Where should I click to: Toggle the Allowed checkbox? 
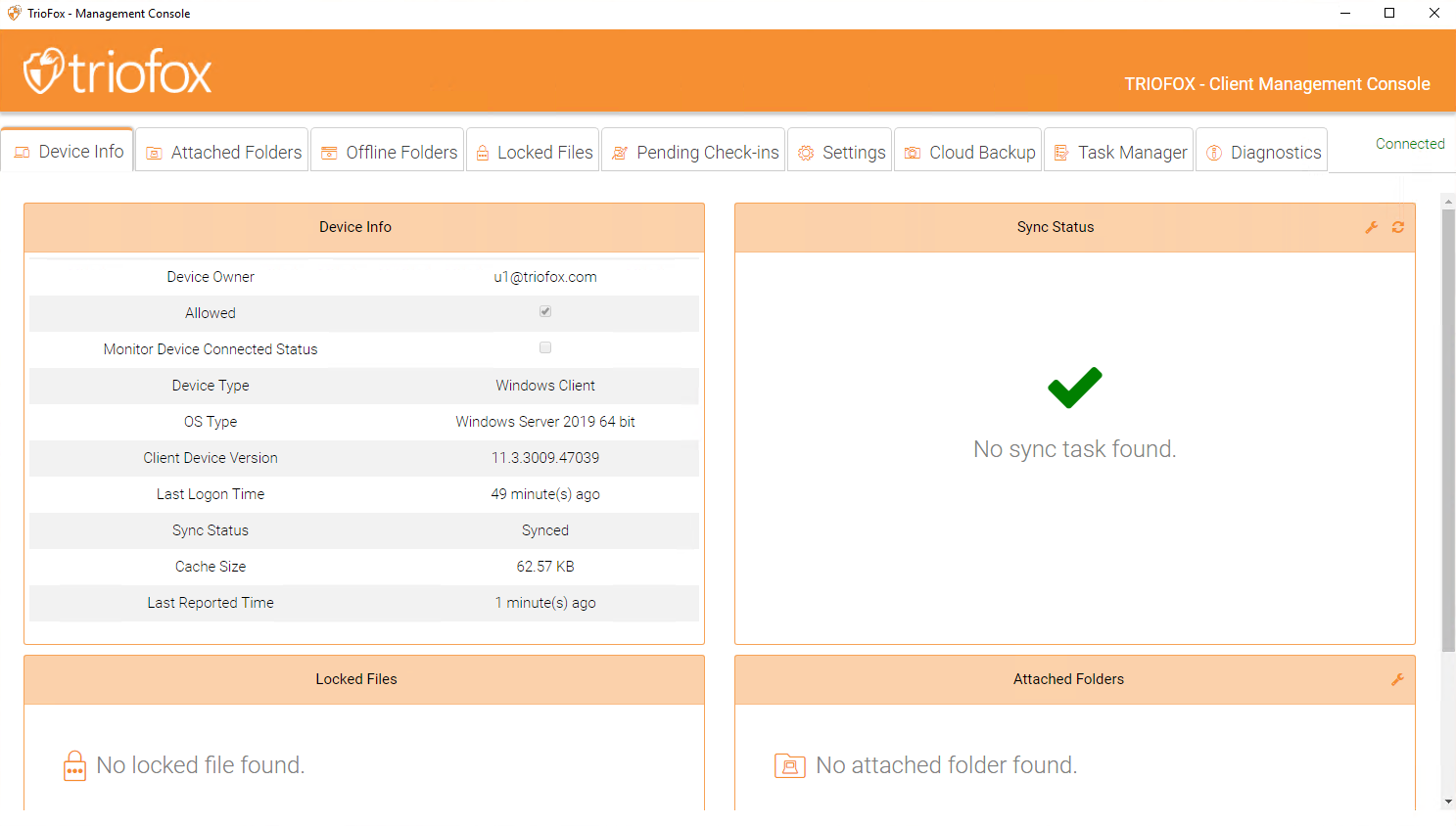pos(545,311)
